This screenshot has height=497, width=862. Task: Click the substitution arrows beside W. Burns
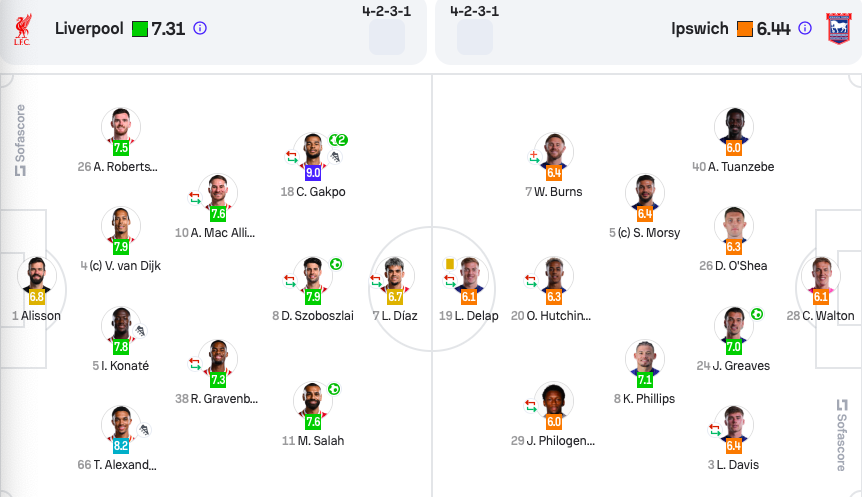coord(534,156)
